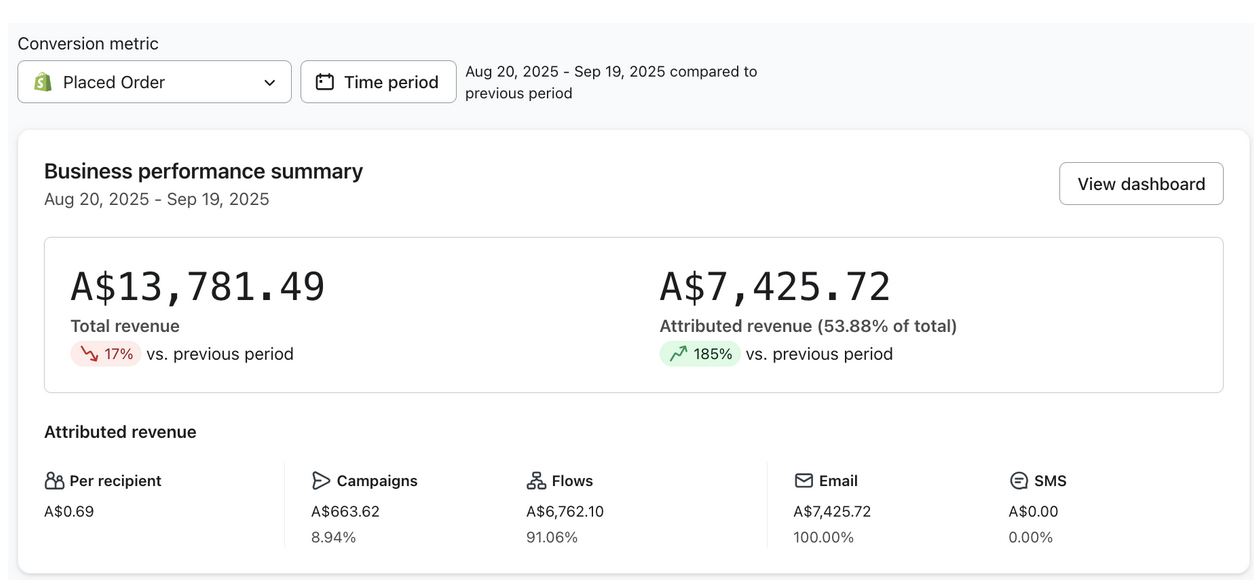Image resolution: width=1254 pixels, height=580 pixels.
Task: Click the A$7,425.72 attributed revenue figure
Action: pos(775,287)
